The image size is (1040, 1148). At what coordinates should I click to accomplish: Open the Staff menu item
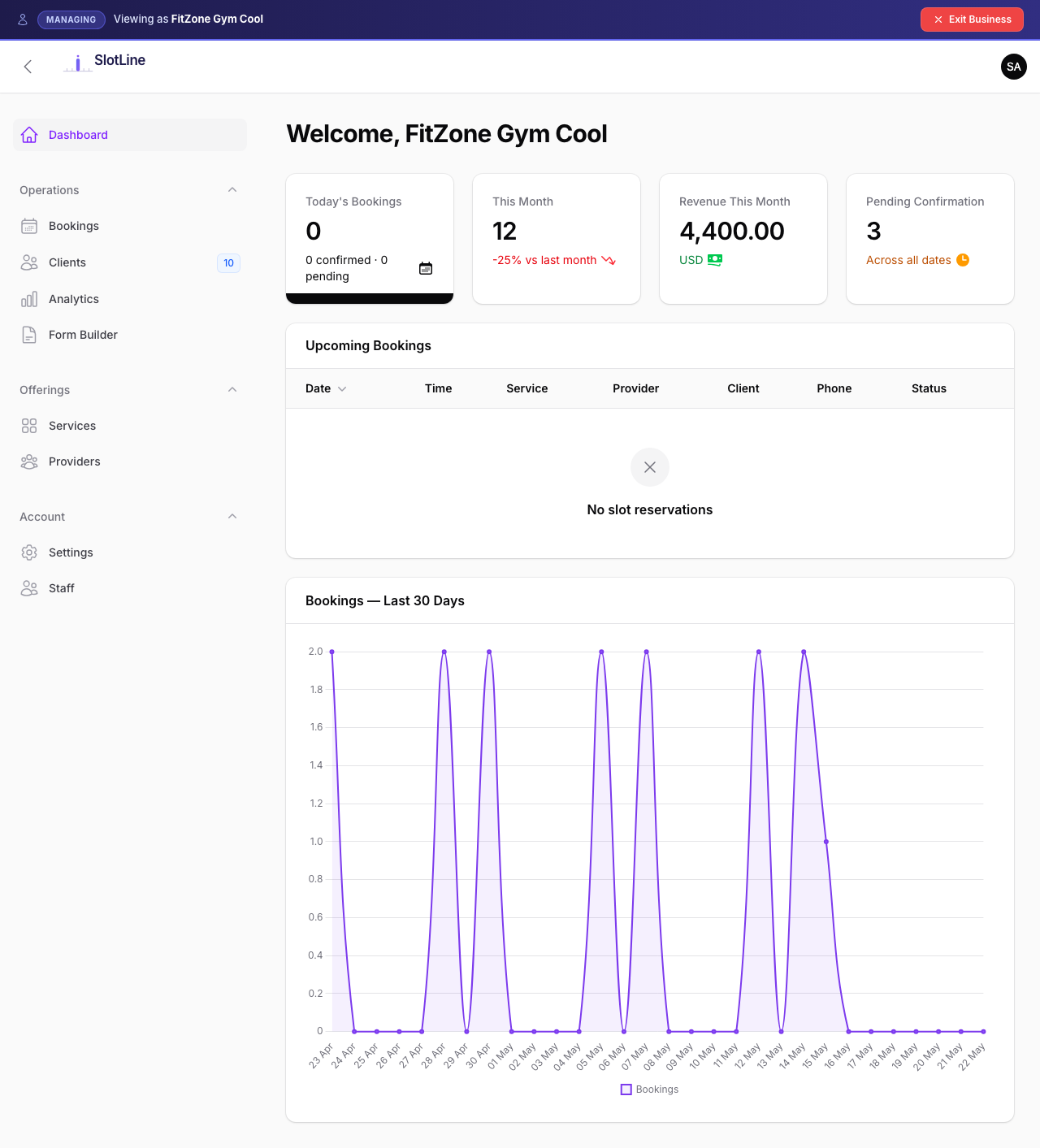(x=130, y=588)
